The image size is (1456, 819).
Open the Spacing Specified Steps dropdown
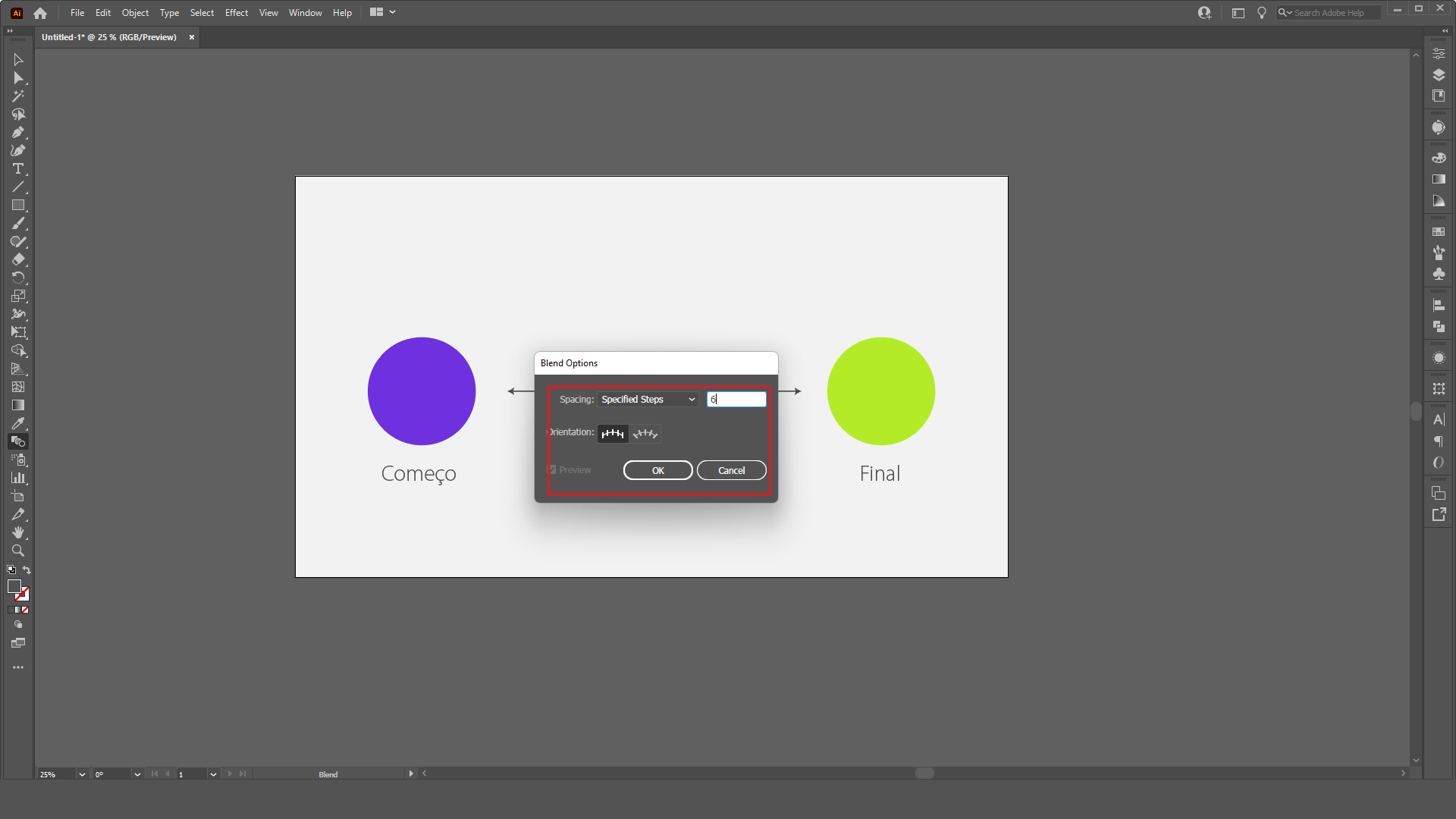pyautogui.click(x=648, y=400)
